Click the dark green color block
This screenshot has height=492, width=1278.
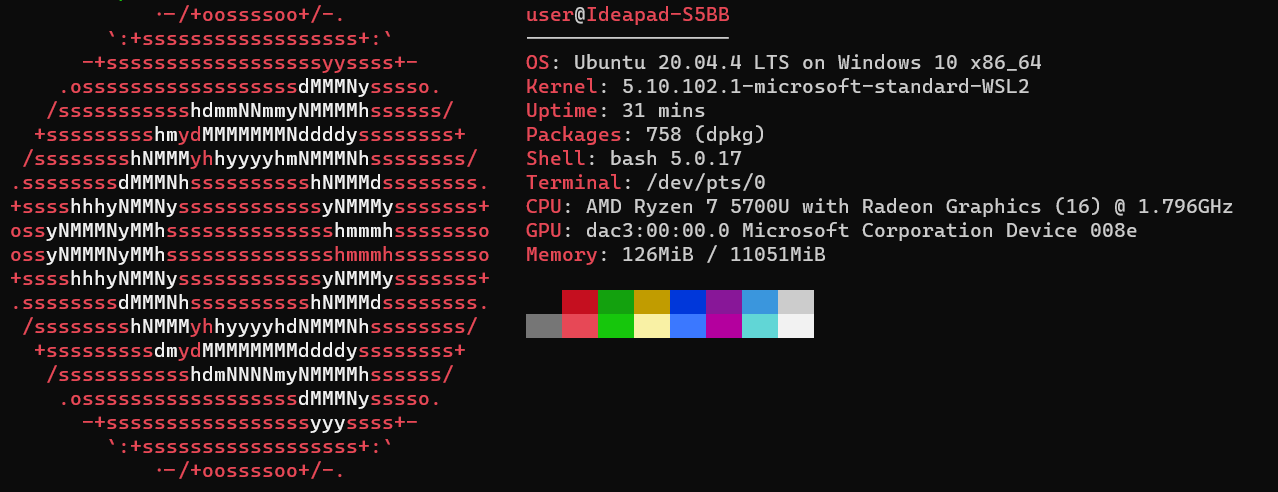pos(616,302)
